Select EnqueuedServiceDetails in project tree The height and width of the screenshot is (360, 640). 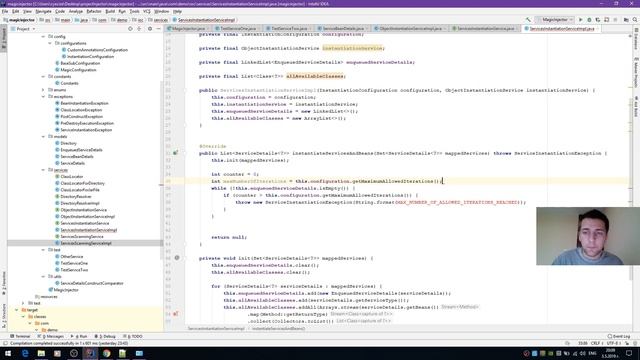(x=81, y=150)
